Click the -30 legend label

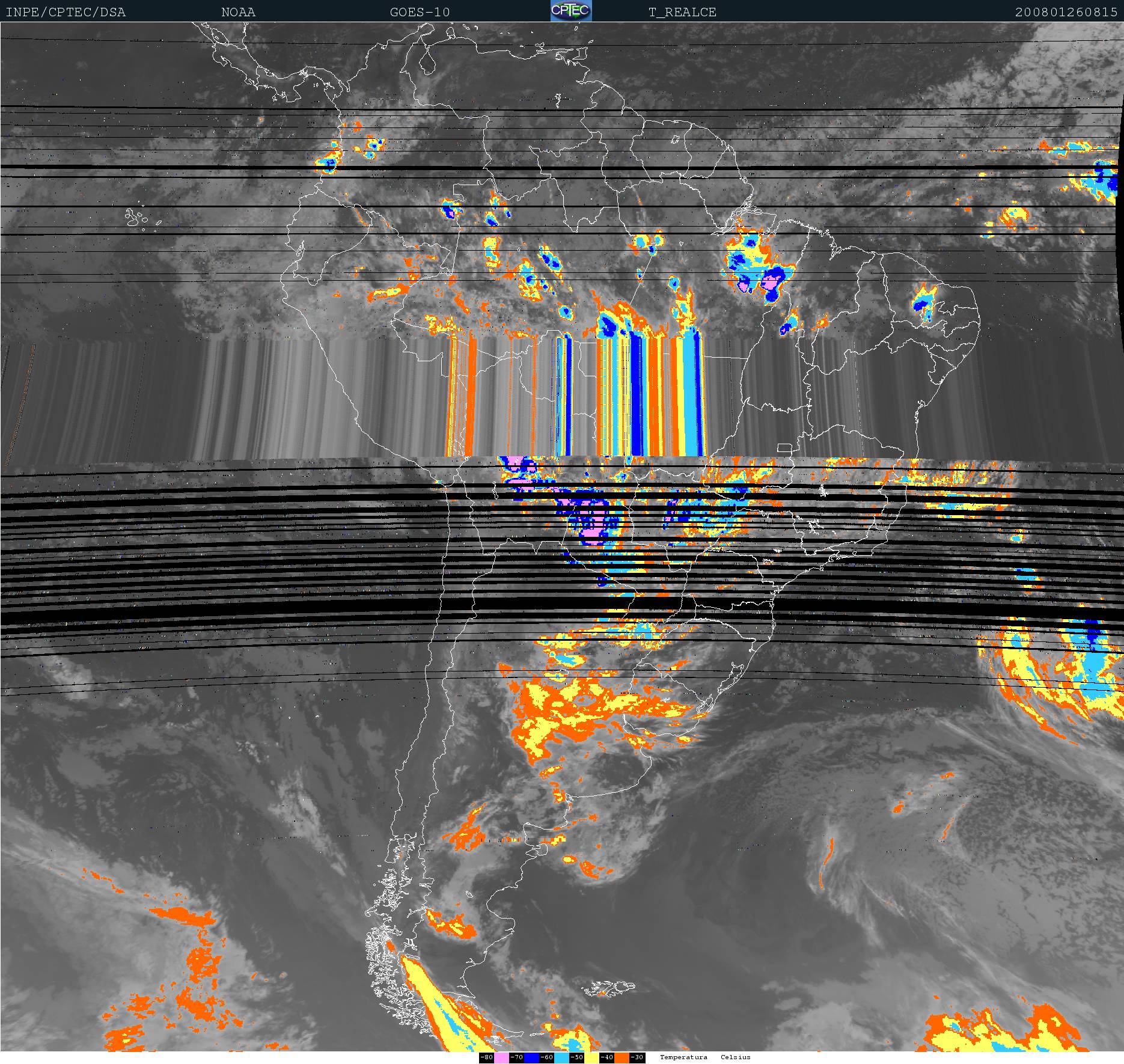point(637,1057)
